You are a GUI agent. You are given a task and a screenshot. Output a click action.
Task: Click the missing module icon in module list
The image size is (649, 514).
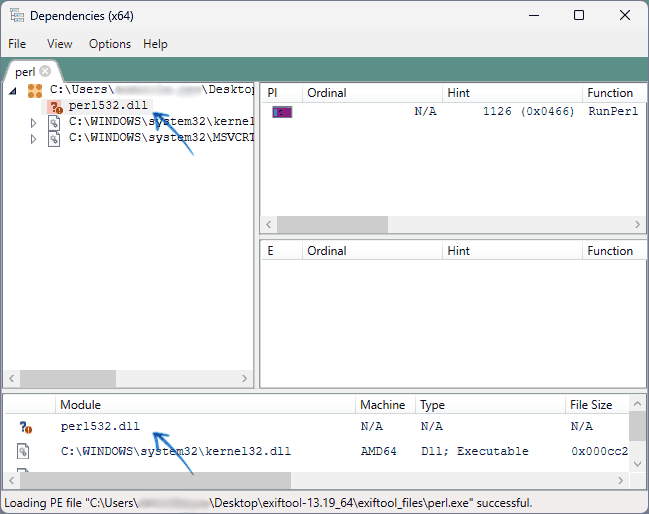[25, 427]
